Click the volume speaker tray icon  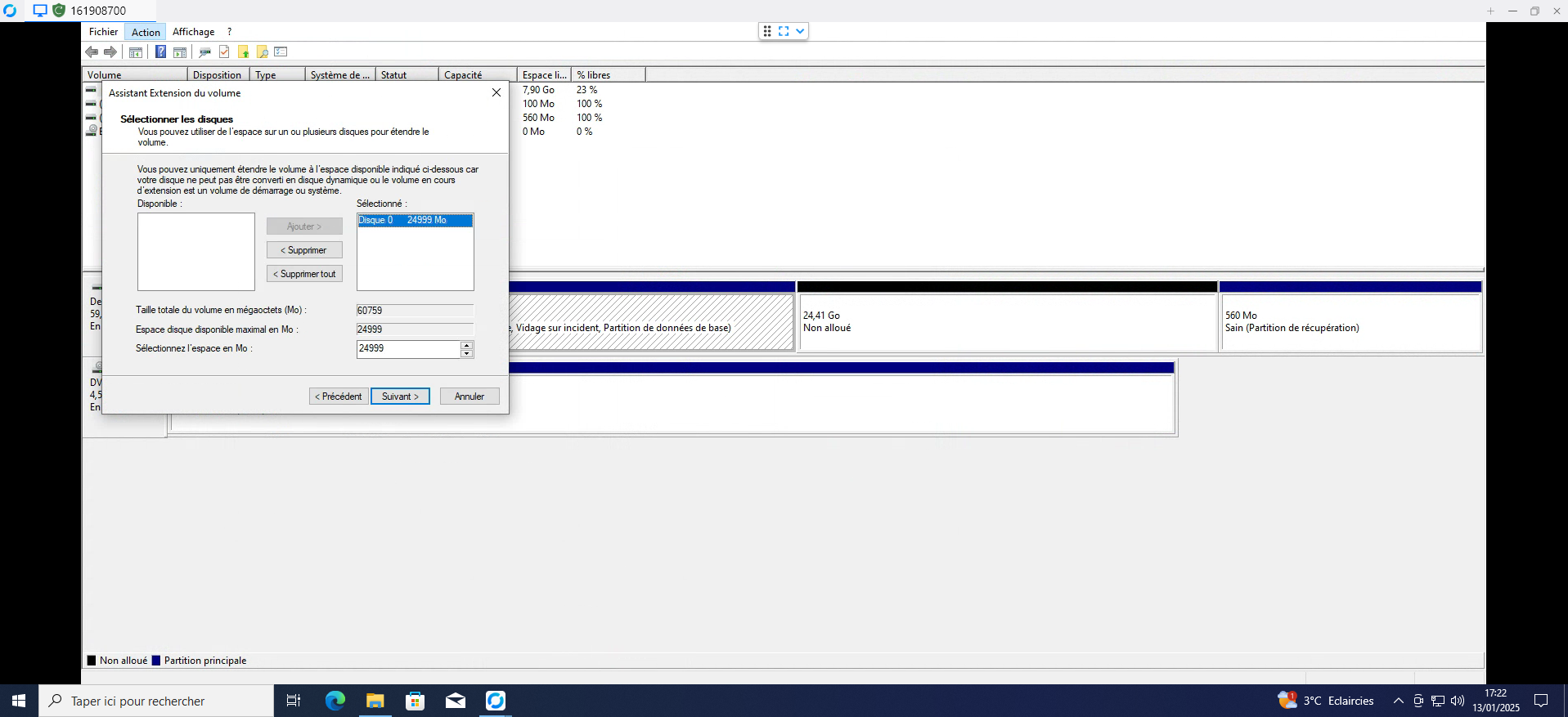(x=1457, y=701)
